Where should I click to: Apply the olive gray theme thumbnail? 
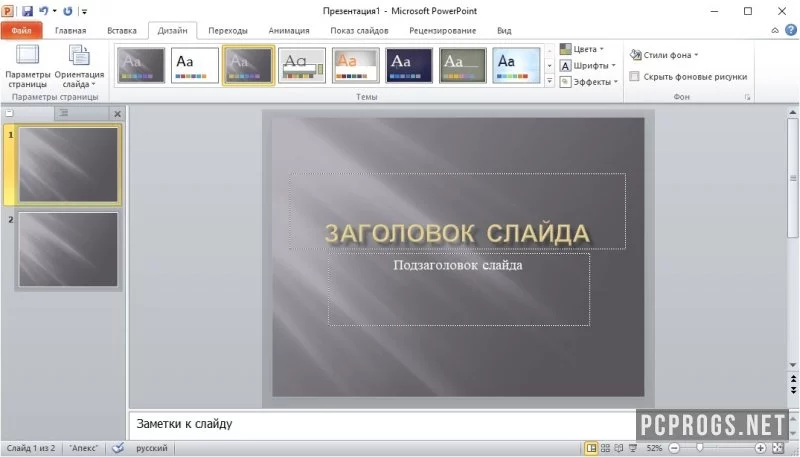click(x=463, y=65)
